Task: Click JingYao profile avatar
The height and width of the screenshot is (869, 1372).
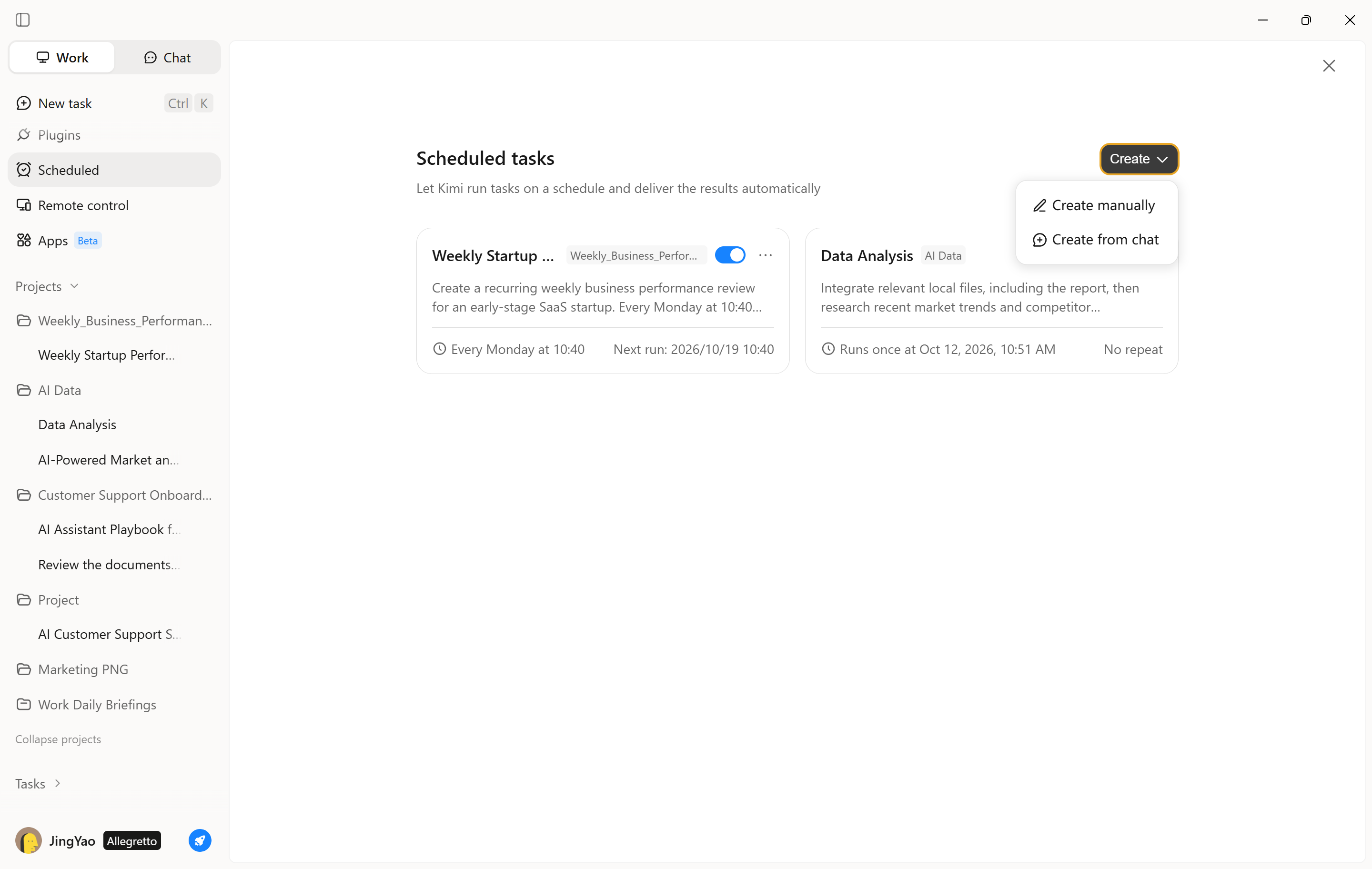Action: [29, 840]
